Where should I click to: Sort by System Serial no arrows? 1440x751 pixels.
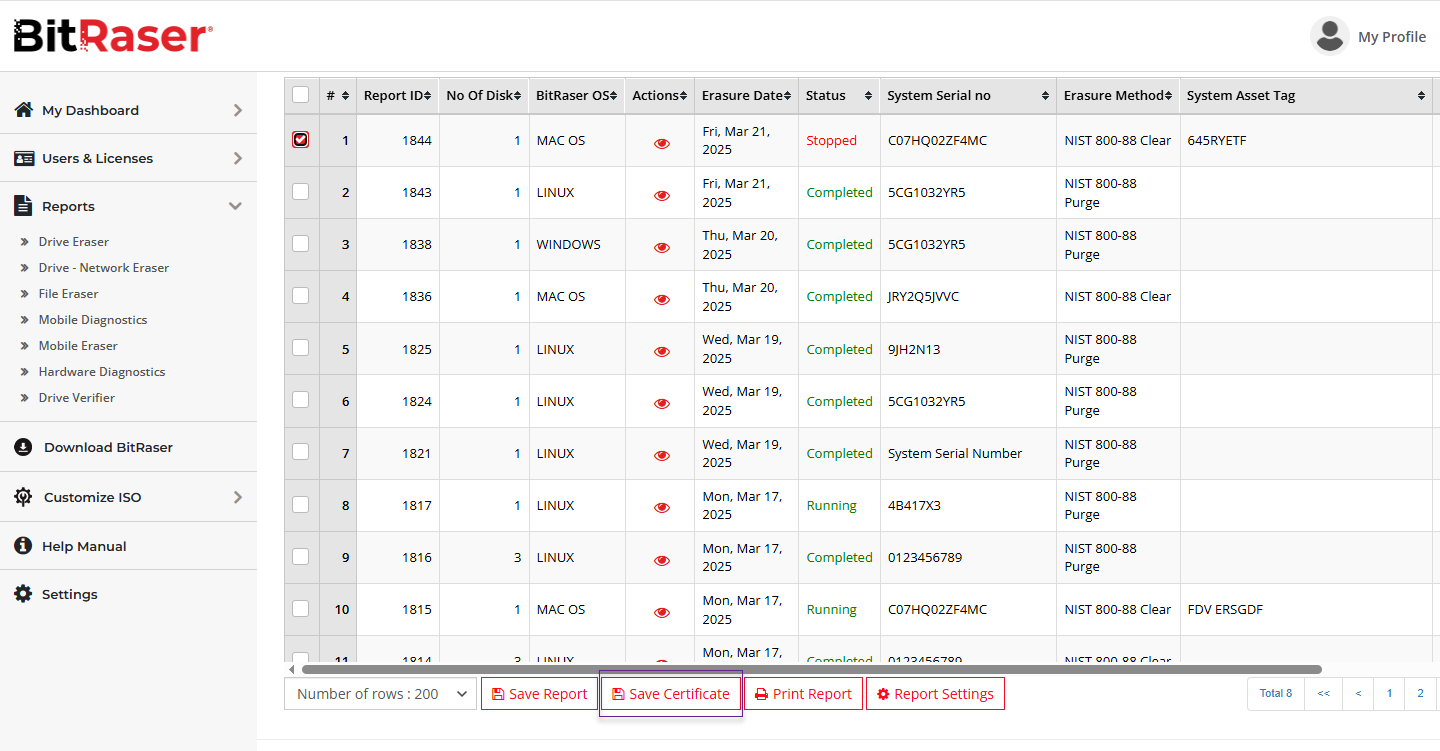[1045, 96]
